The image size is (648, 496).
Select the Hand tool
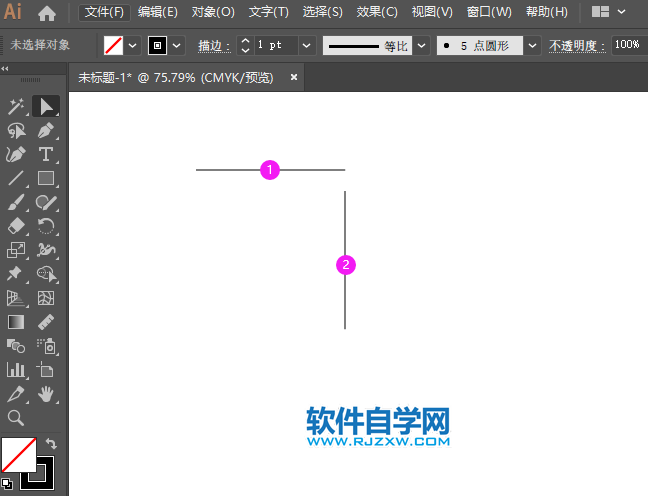click(46, 393)
